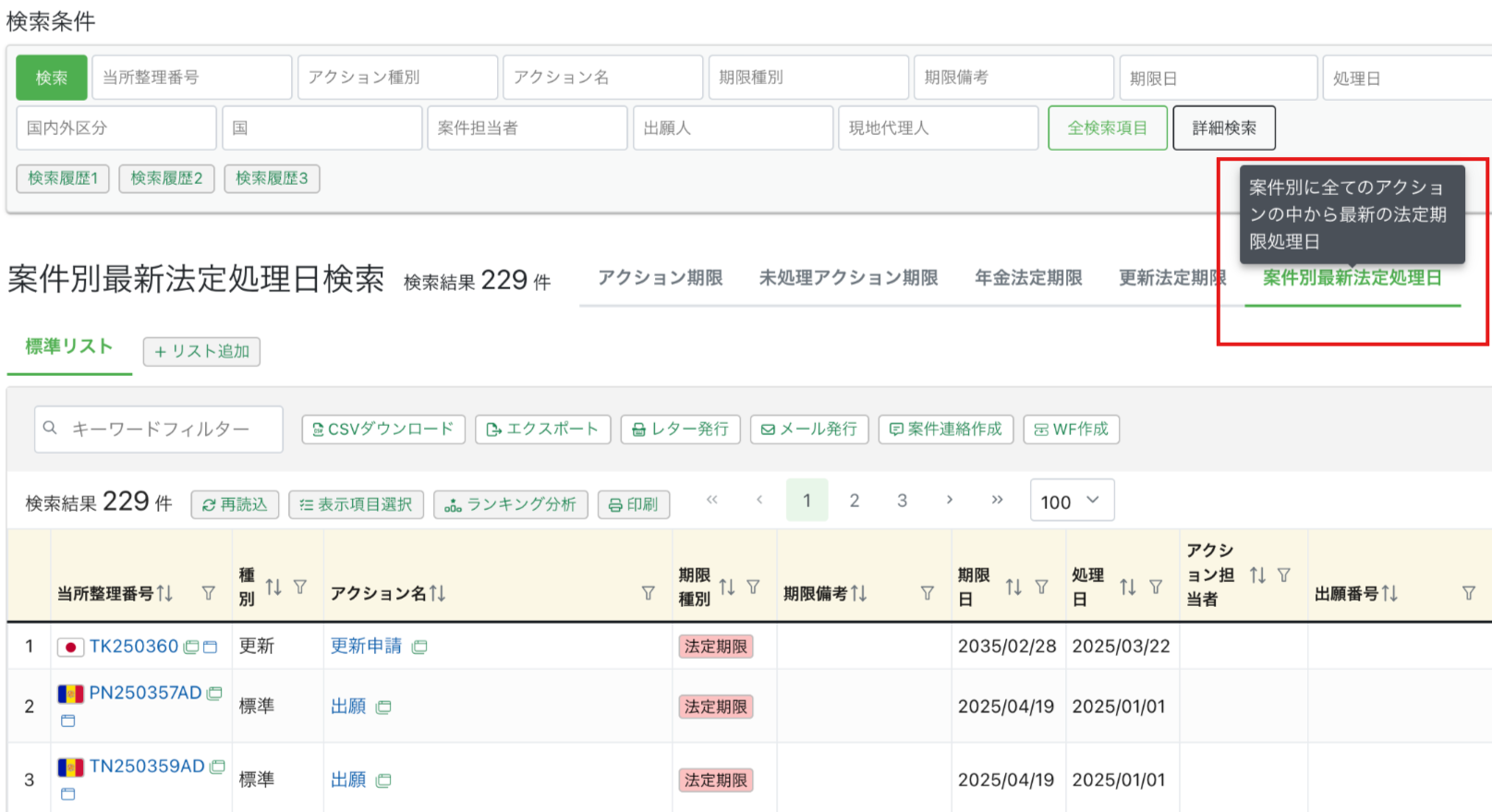
Task: Add a list with リスト追加
Action: tap(201, 352)
